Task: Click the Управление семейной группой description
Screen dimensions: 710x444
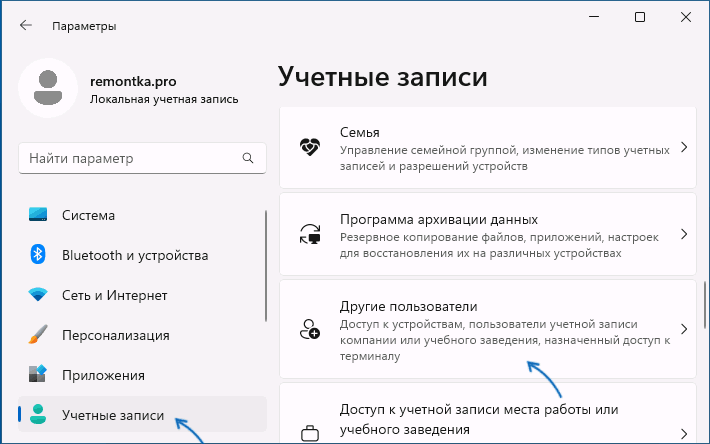Action: (x=504, y=158)
